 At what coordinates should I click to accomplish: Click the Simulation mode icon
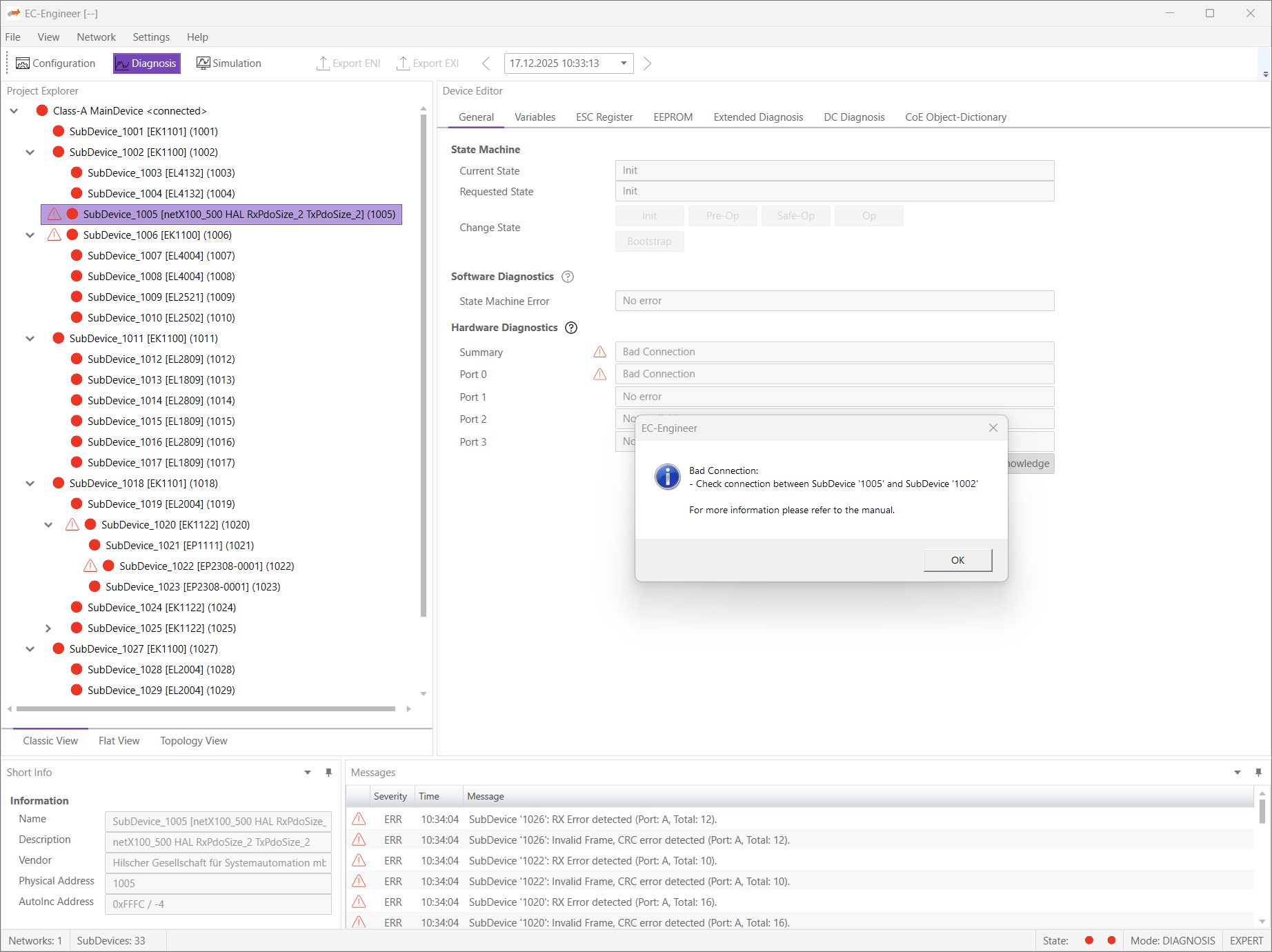click(203, 63)
